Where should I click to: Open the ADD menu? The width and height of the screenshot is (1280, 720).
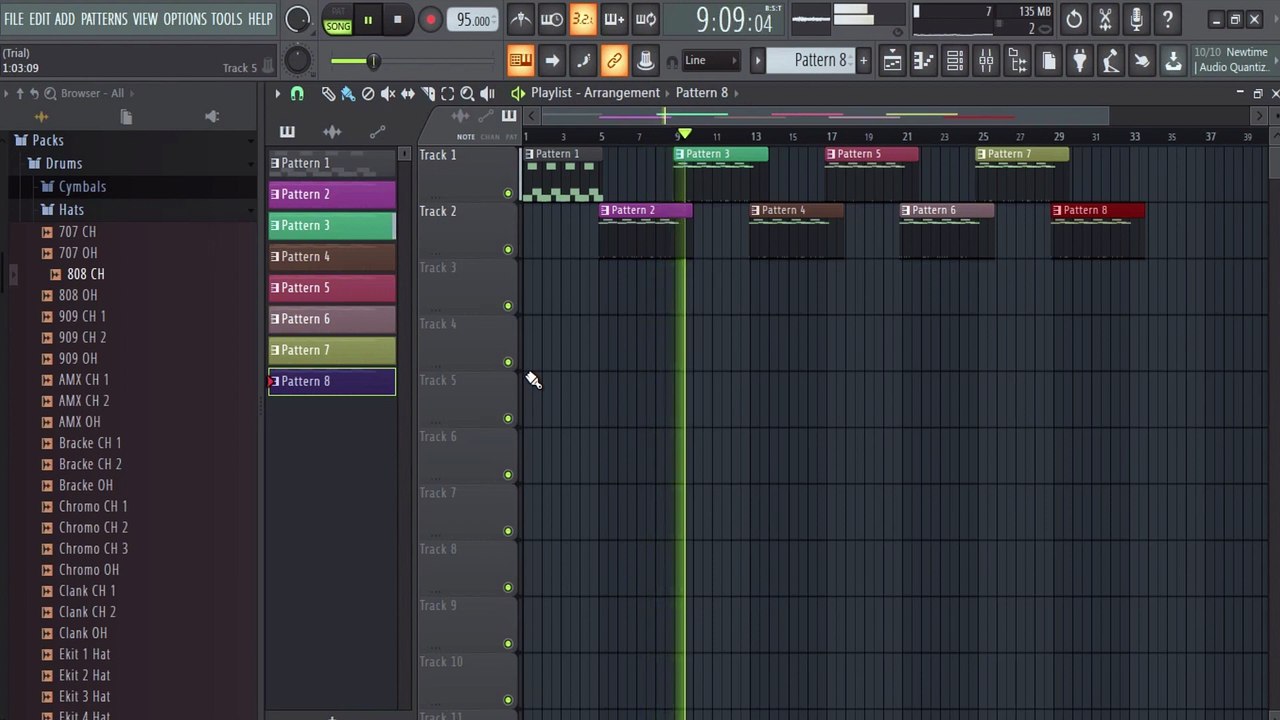tap(64, 19)
